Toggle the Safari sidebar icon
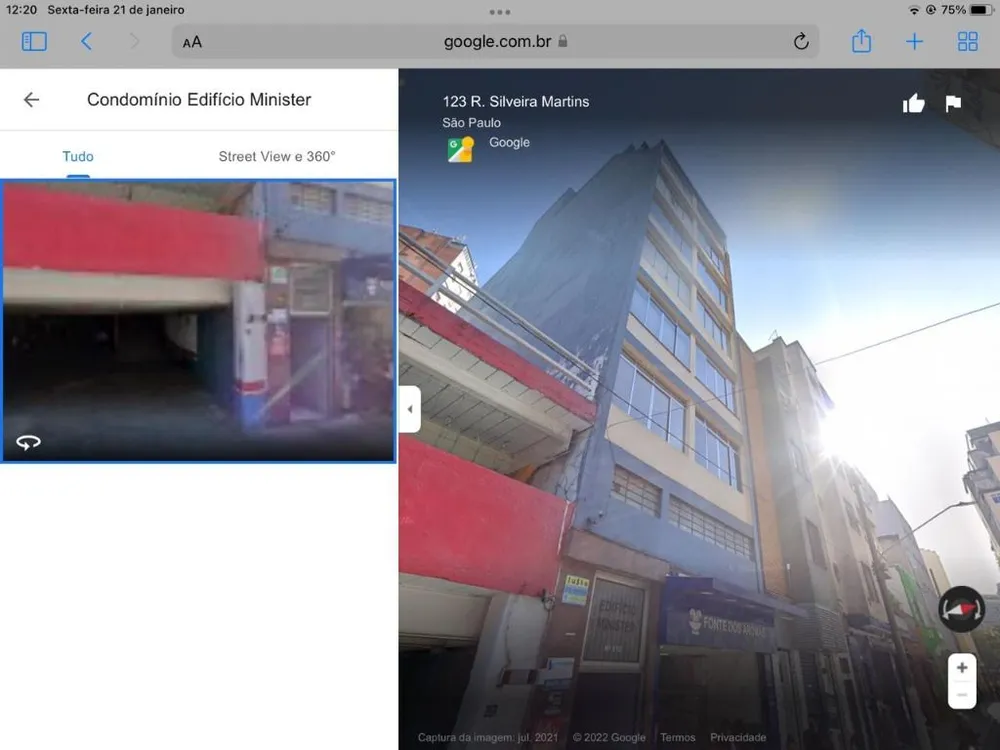This screenshot has height=750, width=1000. 34,41
